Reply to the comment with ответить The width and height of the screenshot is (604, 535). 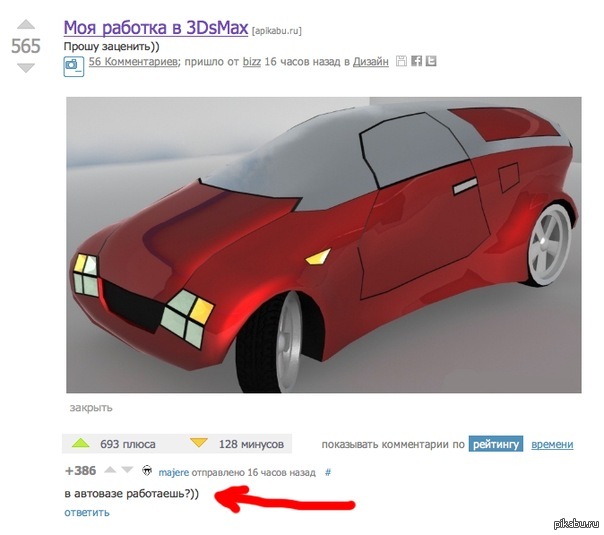pyautogui.click(x=87, y=512)
